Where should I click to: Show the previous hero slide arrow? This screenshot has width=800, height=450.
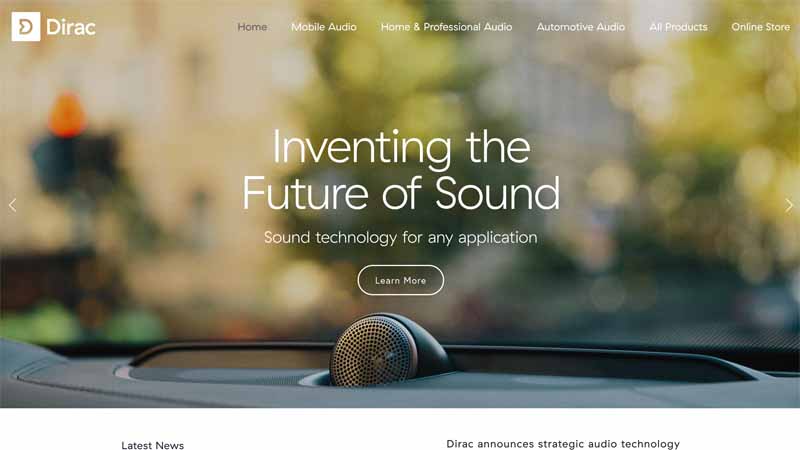12,205
